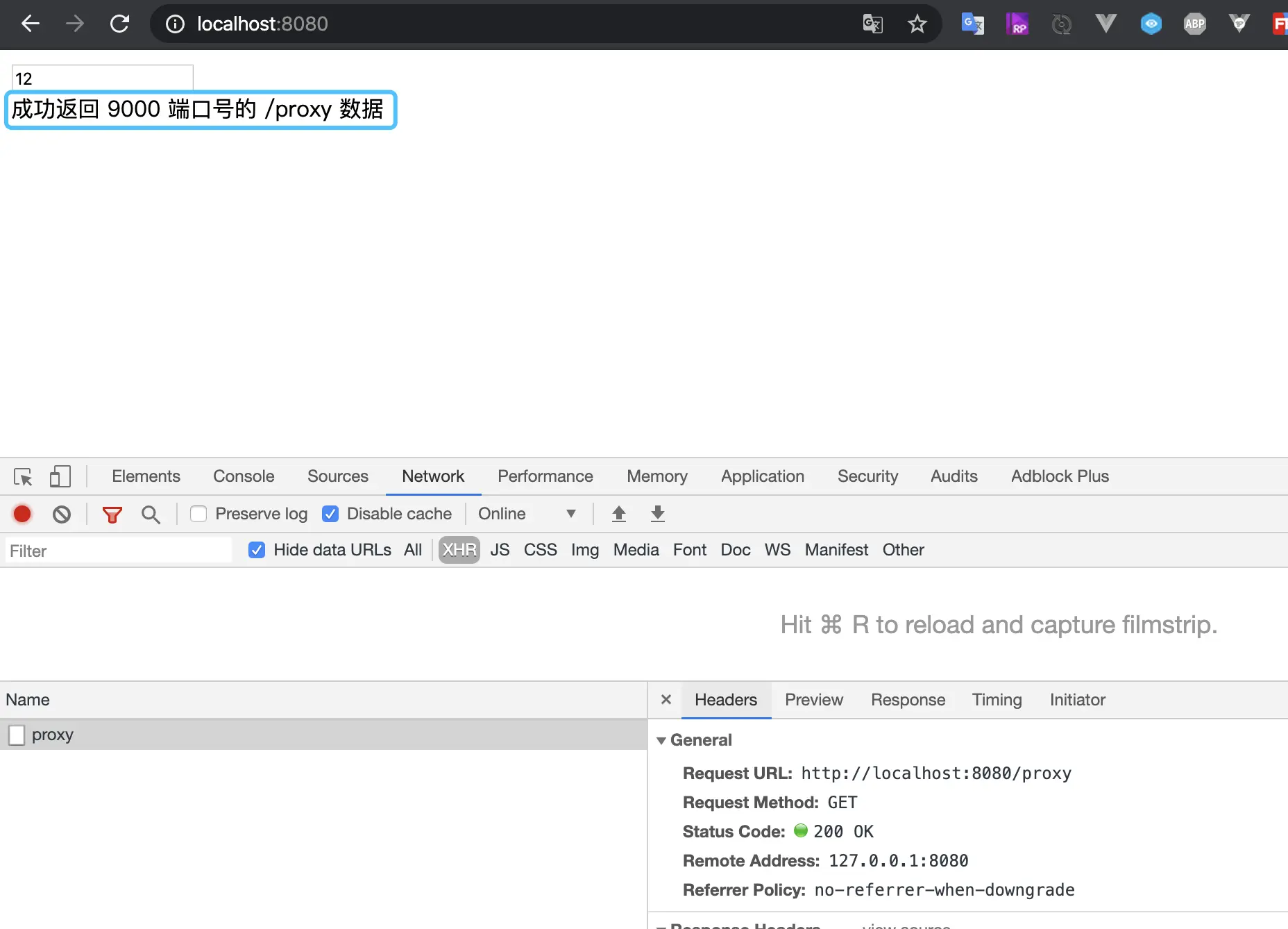Image resolution: width=1288 pixels, height=929 pixels.
Task: View site information icon in address bar
Action: coord(176,24)
